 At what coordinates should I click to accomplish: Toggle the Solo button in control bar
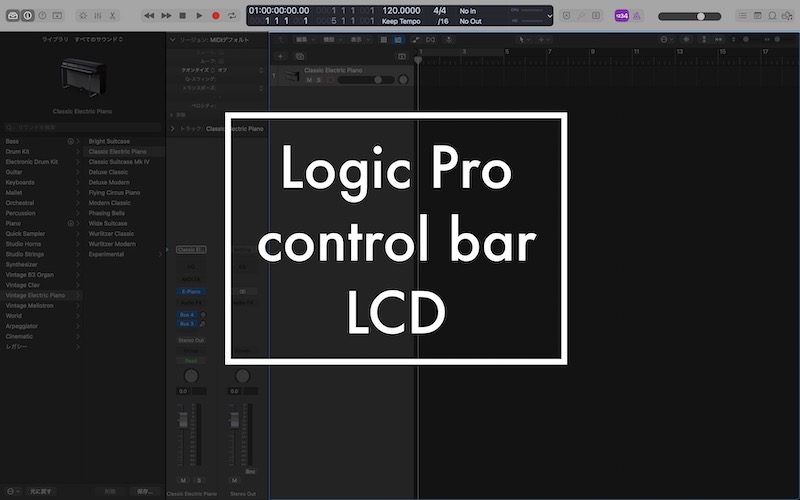[596, 16]
